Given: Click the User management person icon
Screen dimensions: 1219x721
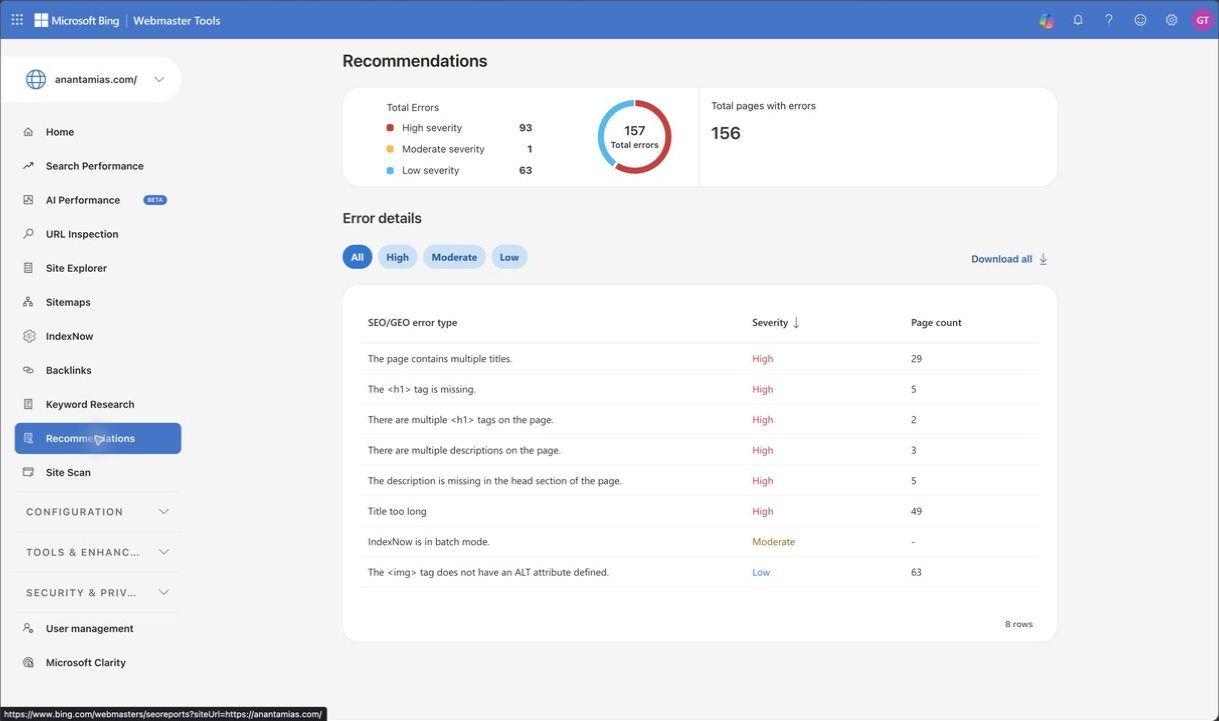Looking at the screenshot, I should pyautogui.click(x=28, y=628).
